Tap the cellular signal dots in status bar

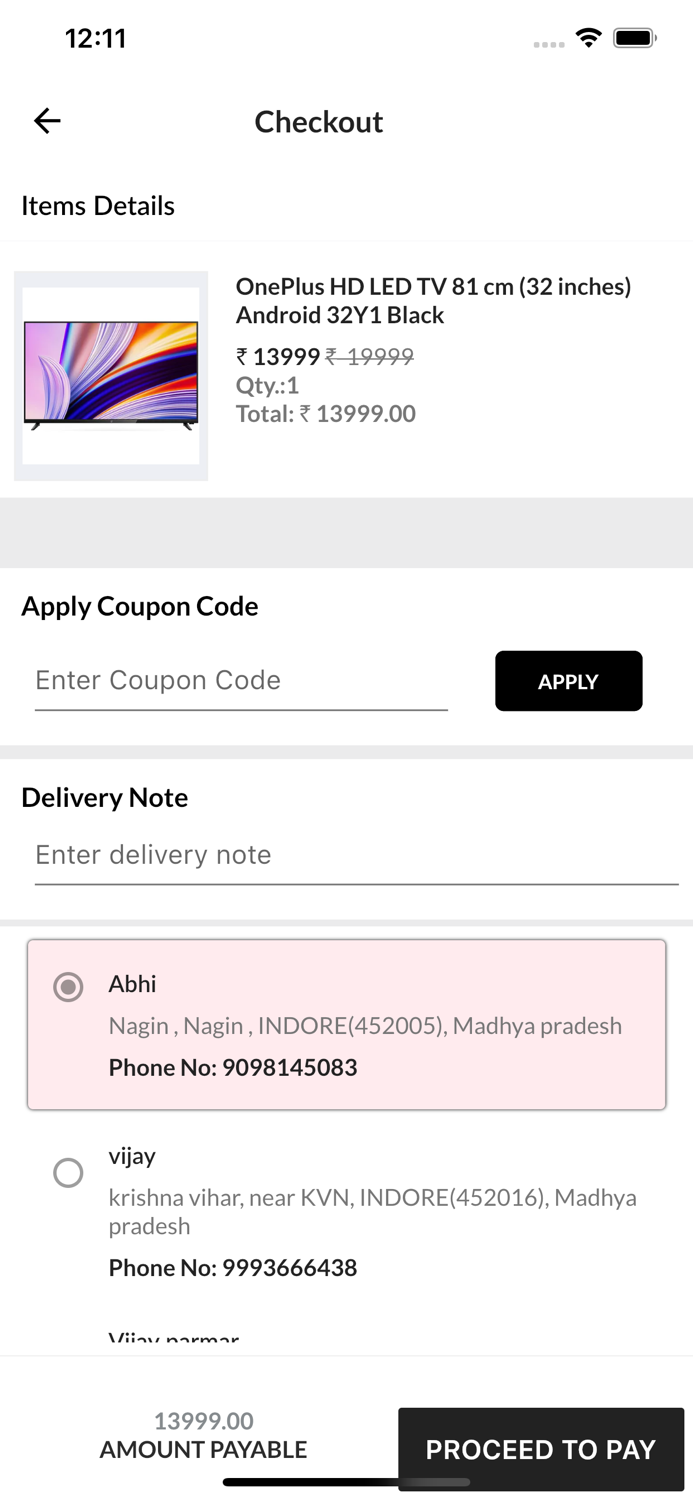coord(549,44)
